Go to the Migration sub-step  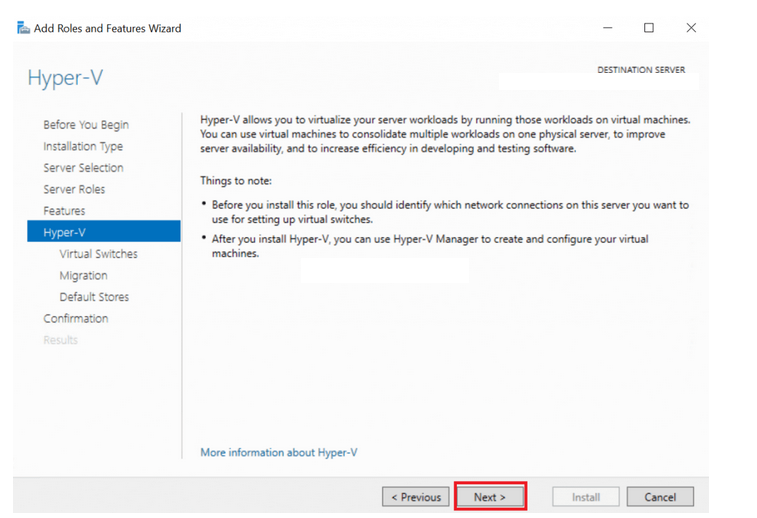point(84,276)
